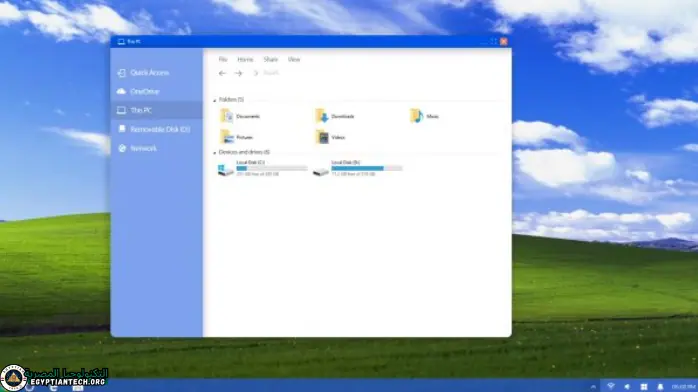Select OneDrive in the sidebar

[156, 91]
